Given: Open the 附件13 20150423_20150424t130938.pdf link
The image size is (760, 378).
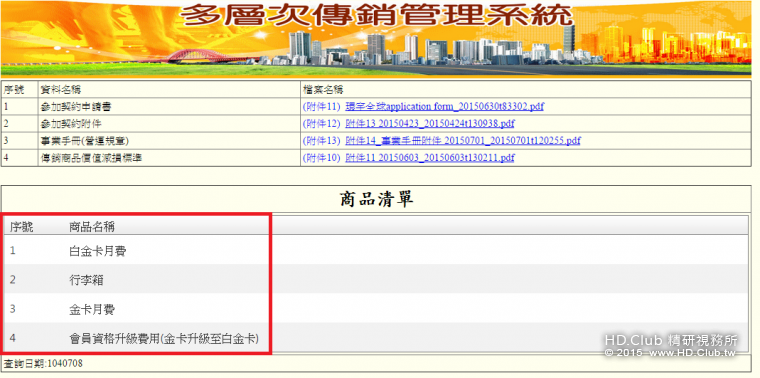Looking at the screenshot, I should [x=429, y=124].
